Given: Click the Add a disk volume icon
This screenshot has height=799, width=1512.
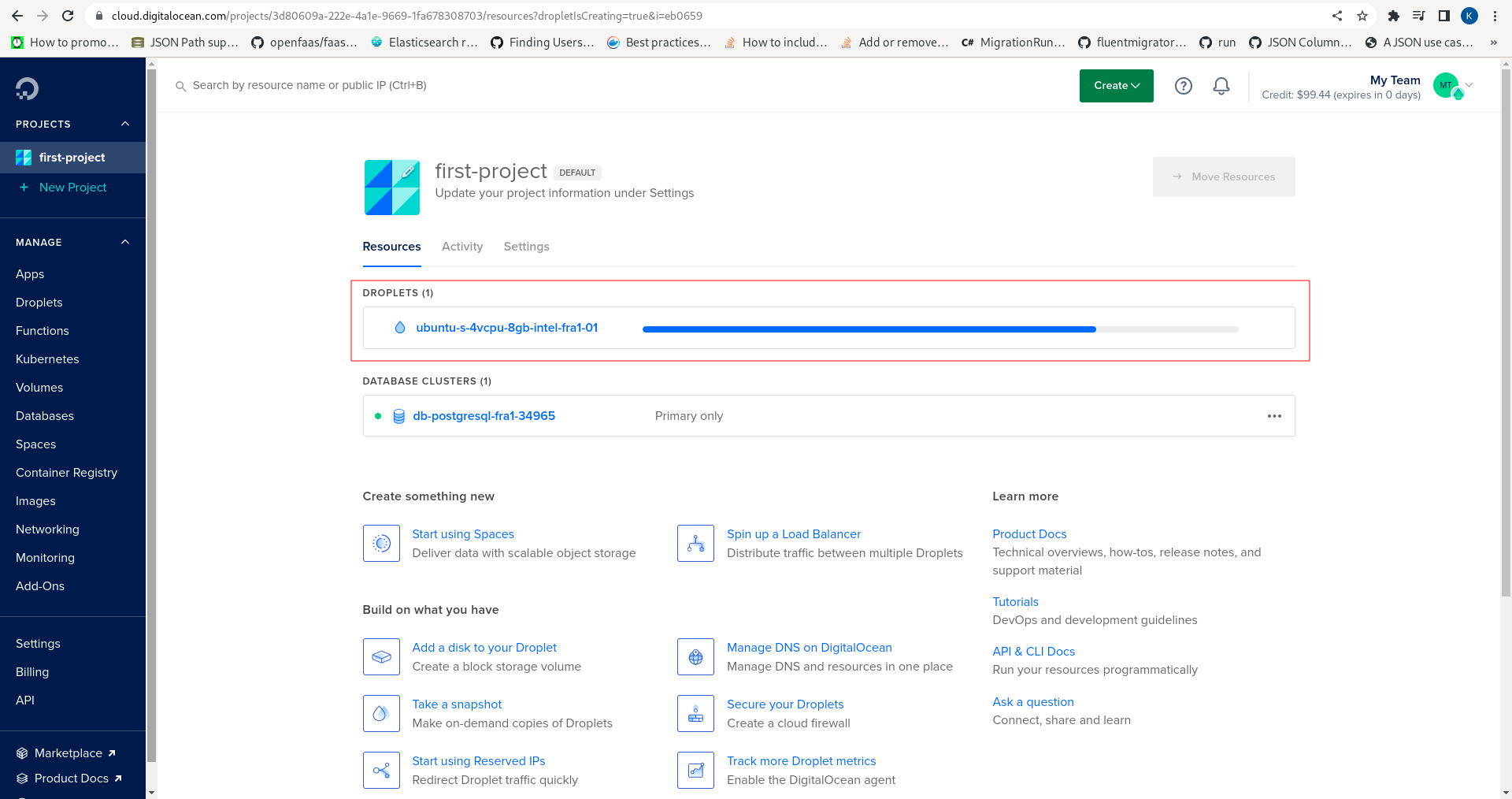Looking at the screenshot, I should [381, 656].
